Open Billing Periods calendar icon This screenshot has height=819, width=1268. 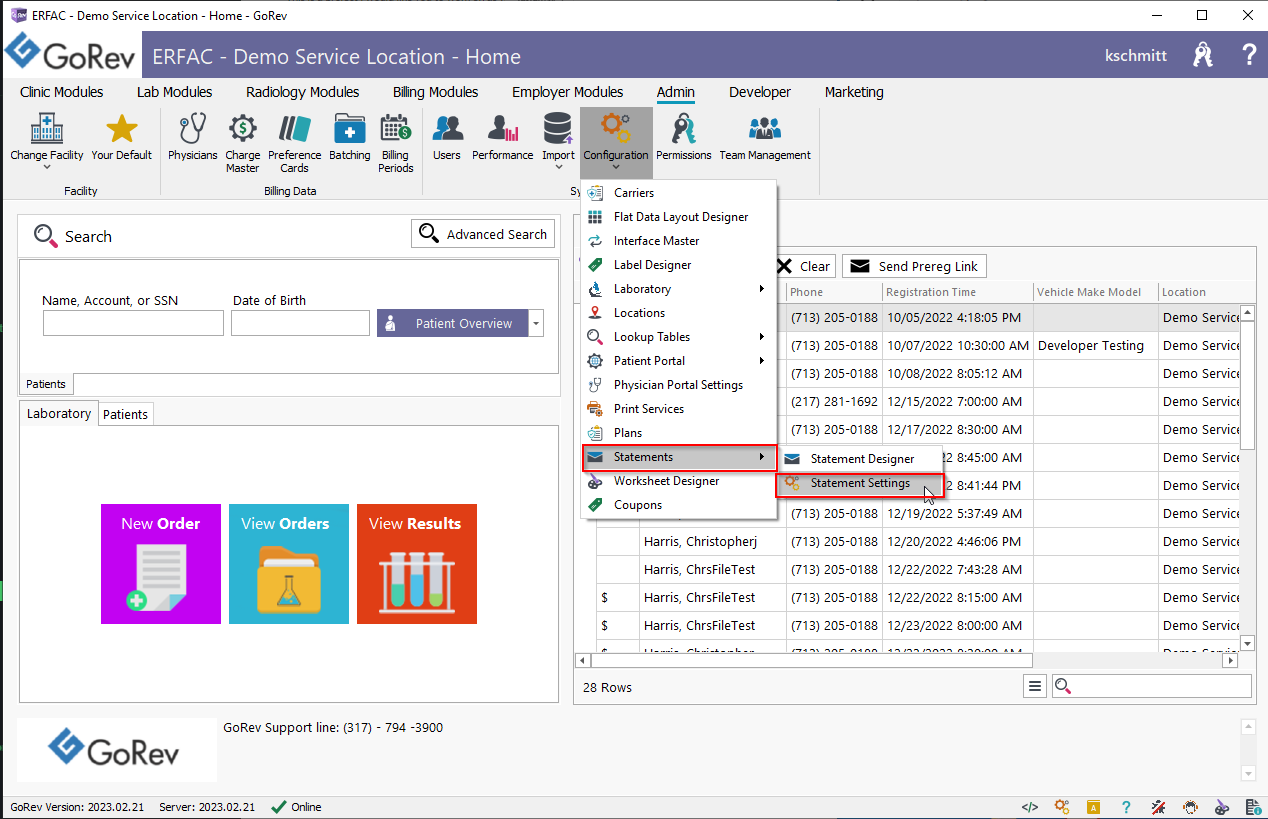tap(395, 130)
